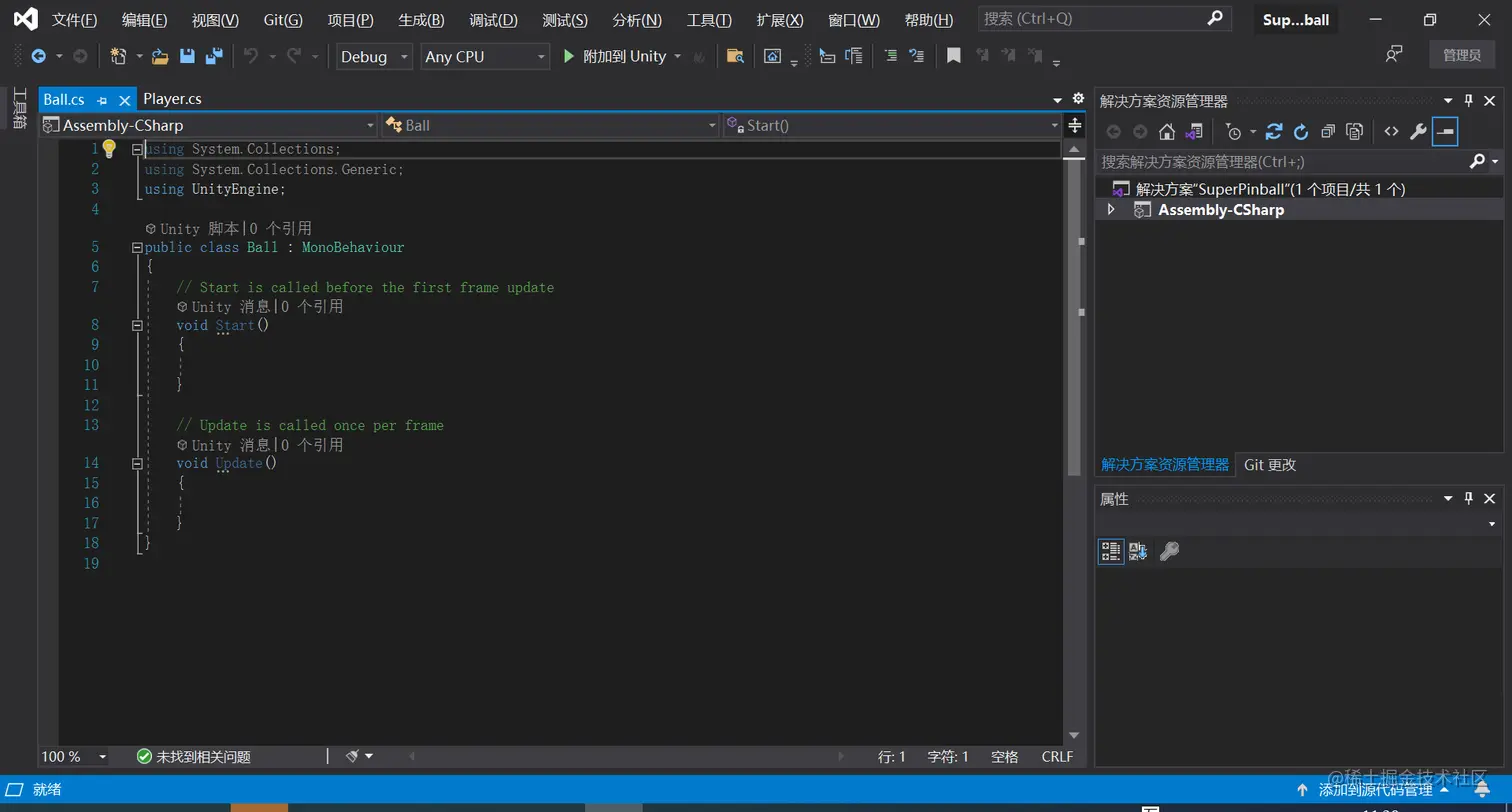
Task: Save the current file with the disk icon
Action: (187, 56)
